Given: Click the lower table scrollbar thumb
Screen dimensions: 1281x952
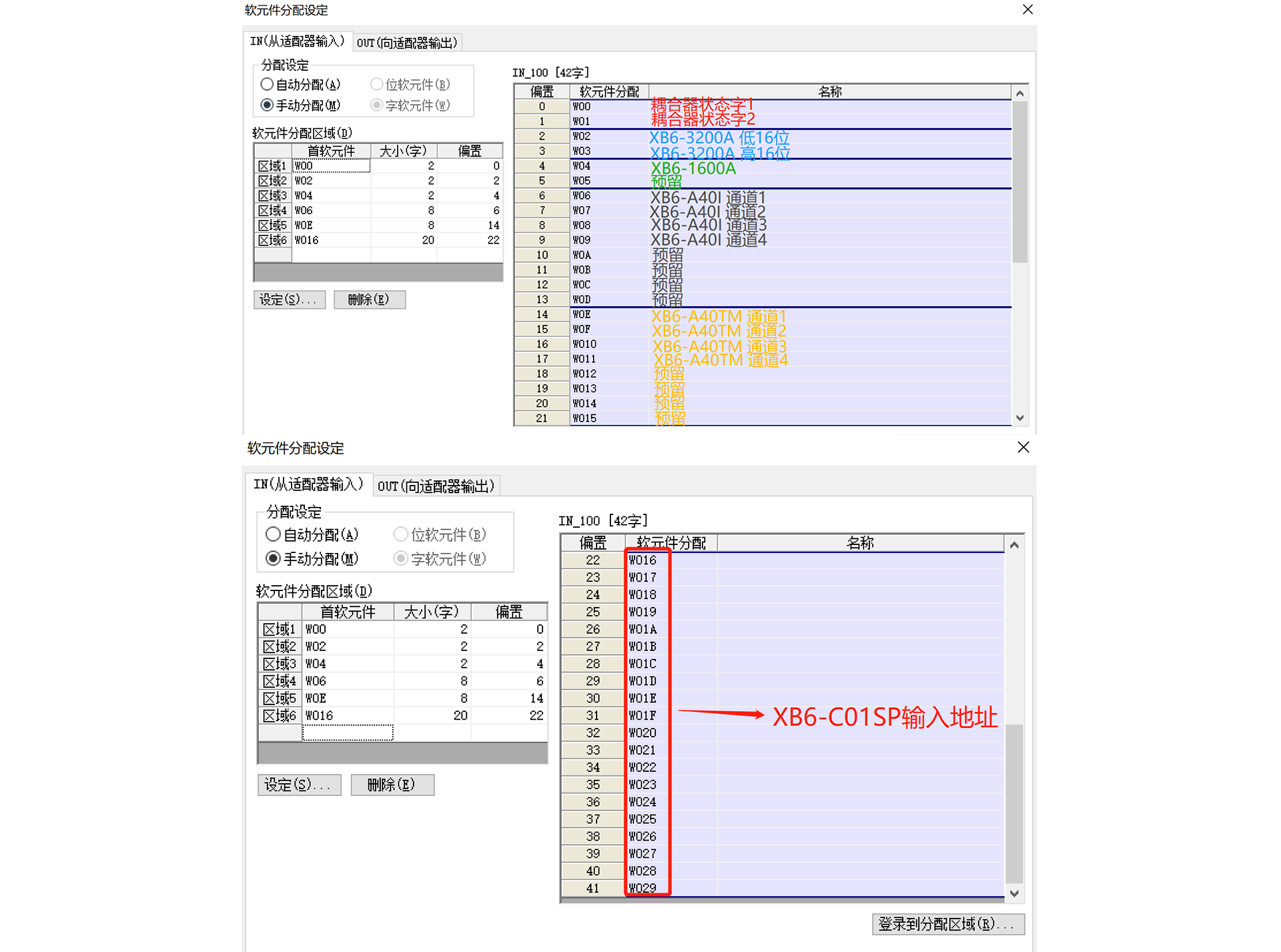Looking at the screenshot, I should click(x=1014, y=803).
